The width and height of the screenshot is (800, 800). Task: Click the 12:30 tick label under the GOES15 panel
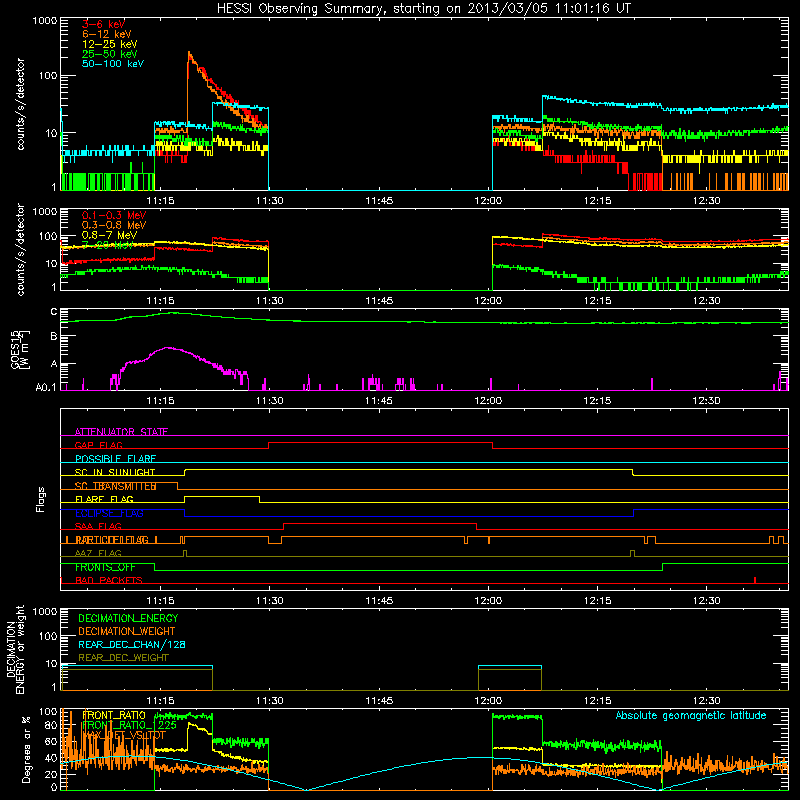coord(707,401)
